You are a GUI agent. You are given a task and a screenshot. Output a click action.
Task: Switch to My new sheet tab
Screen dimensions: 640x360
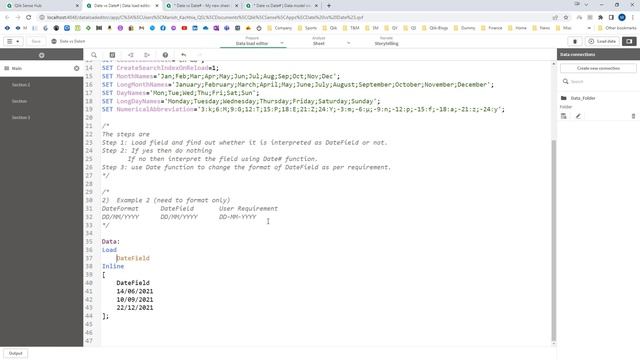coord(202,6)
